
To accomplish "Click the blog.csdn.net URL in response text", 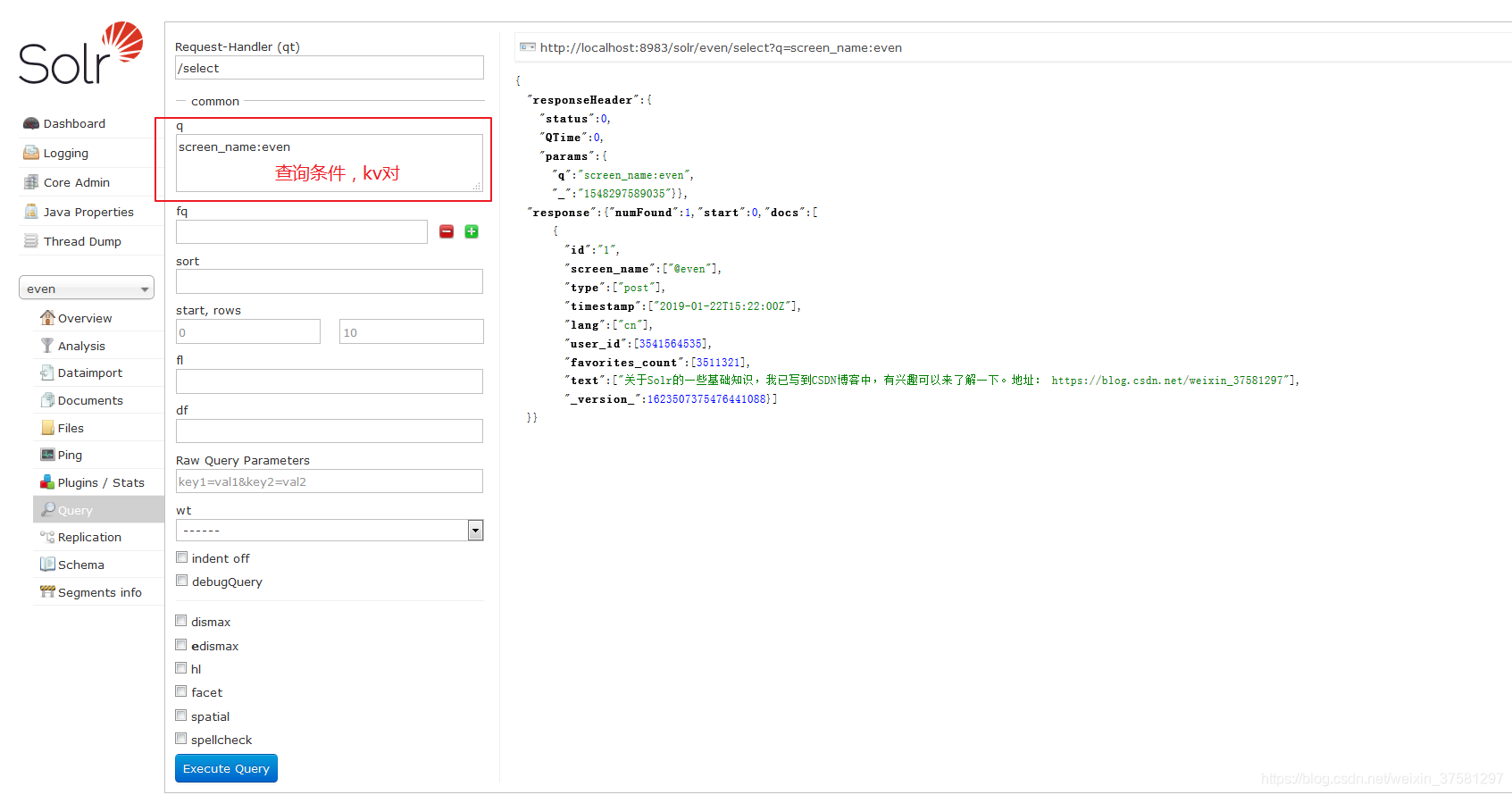I will 1167,381.
